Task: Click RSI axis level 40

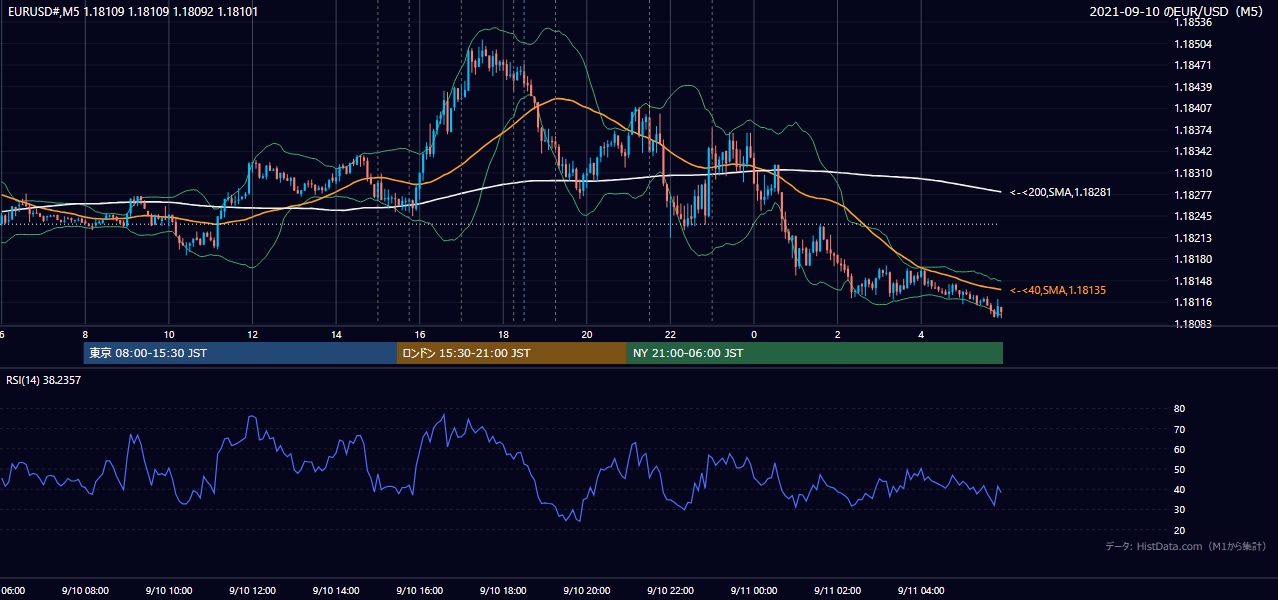Action: (x=1180, y=490)
